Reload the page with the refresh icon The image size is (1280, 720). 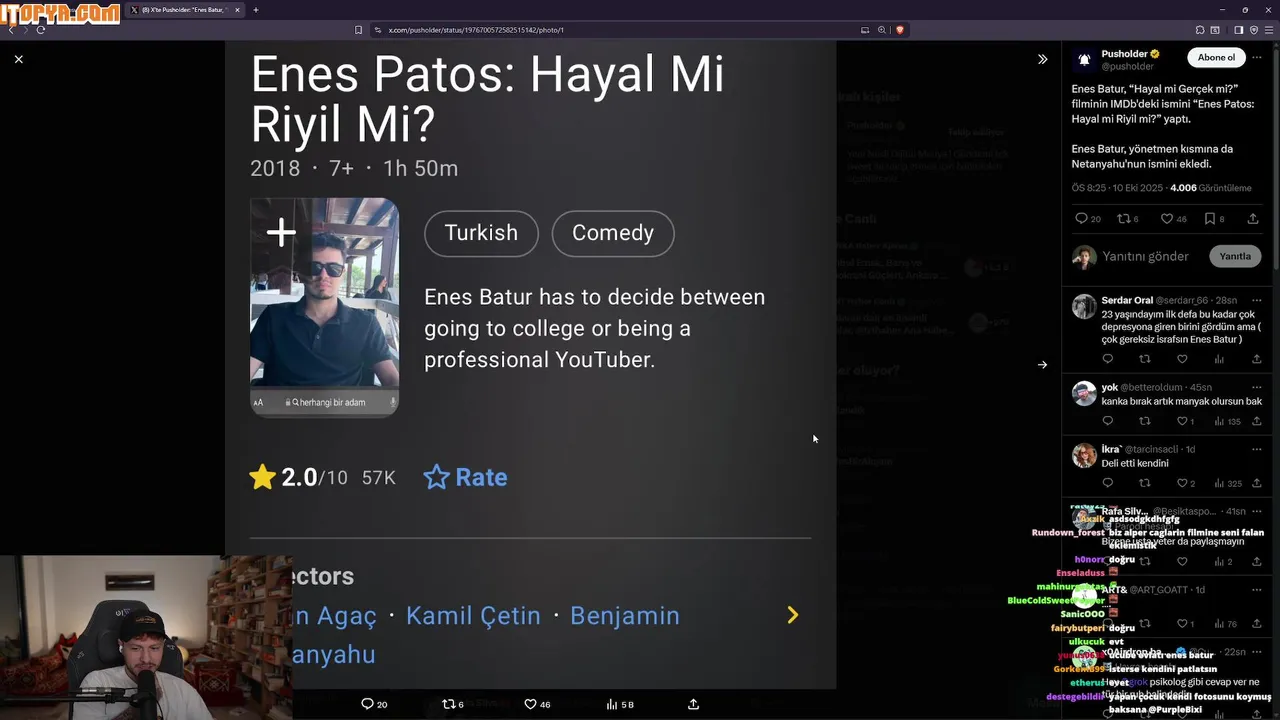(41, 30)
